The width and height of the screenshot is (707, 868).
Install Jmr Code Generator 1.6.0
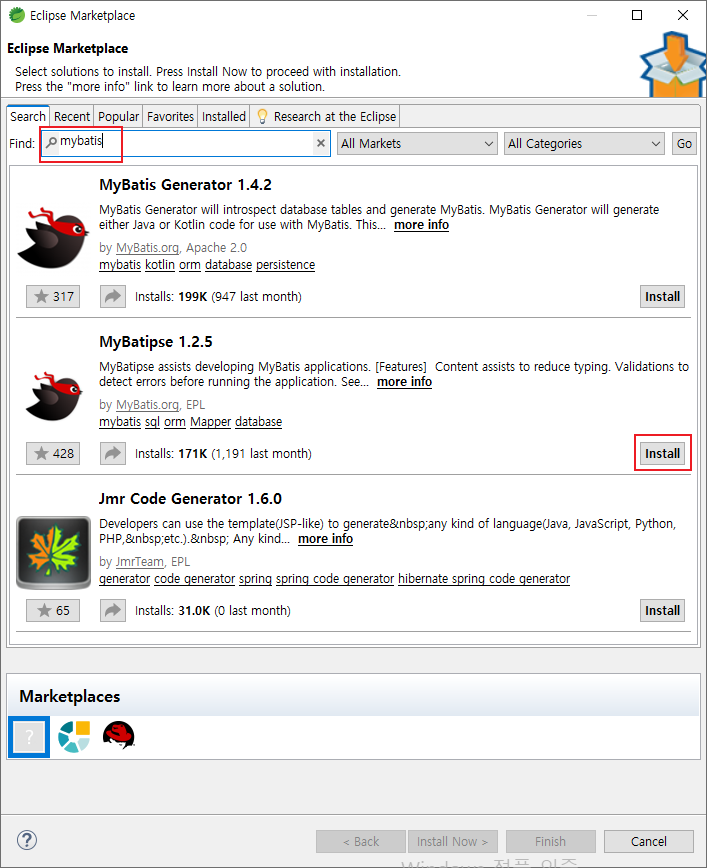coord(662,611)
